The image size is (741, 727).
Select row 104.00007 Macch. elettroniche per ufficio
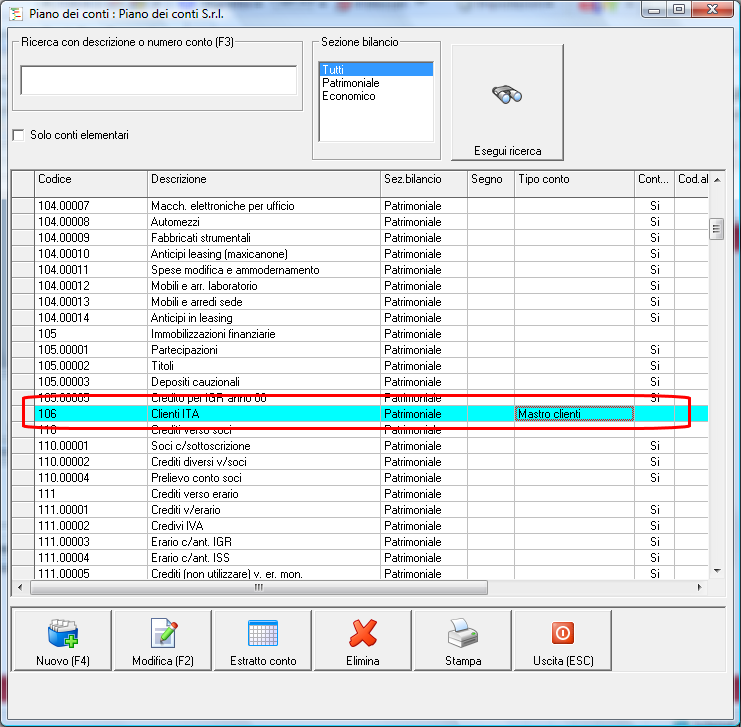click(x=360, y=206)
